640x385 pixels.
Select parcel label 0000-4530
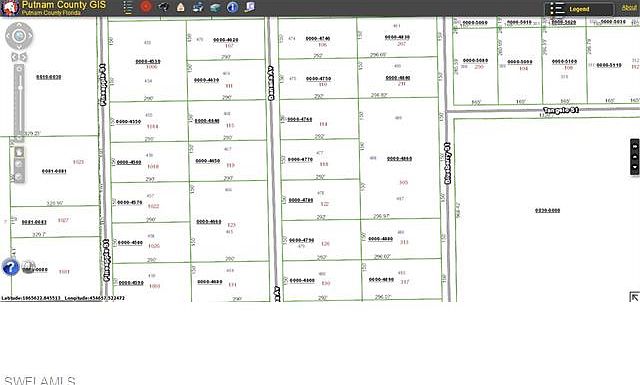click(148, 62)
